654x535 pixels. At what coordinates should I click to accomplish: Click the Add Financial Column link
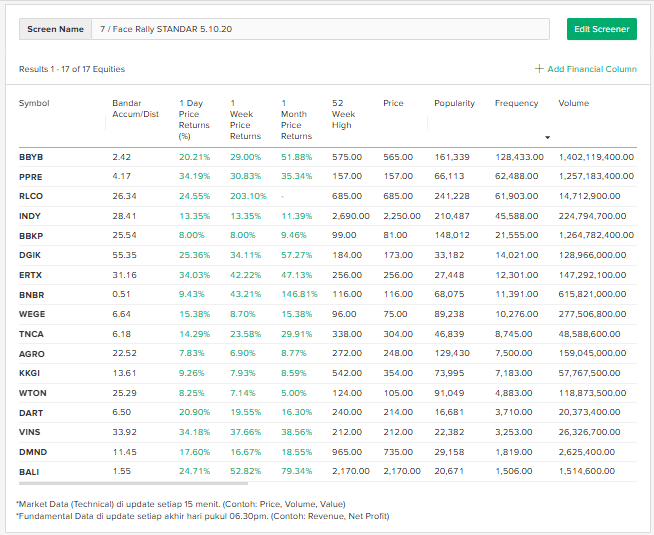click(591, 69)
